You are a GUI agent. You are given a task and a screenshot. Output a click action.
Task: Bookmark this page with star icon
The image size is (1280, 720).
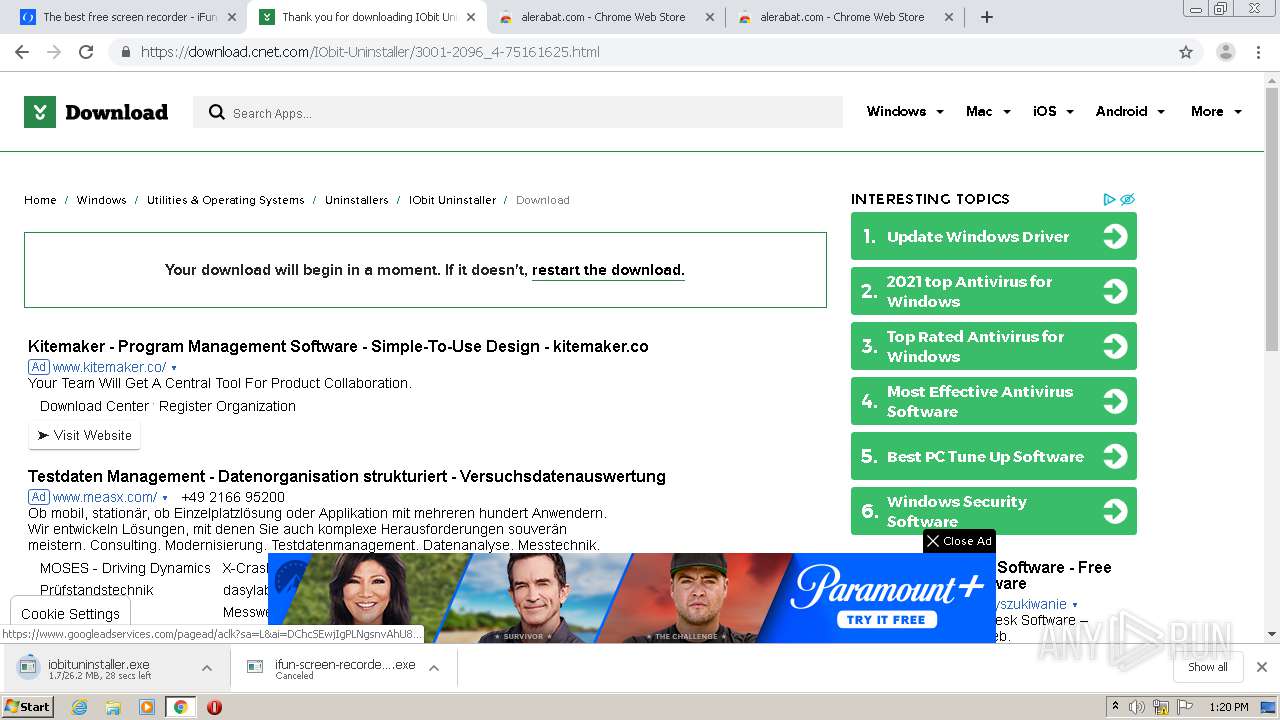pos(1186,52)
